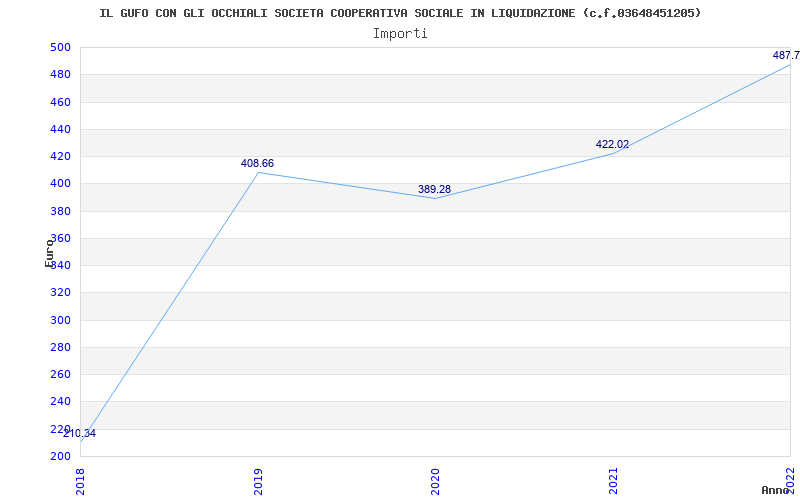Click the 'Anno' x-axis title

point(776,490)
